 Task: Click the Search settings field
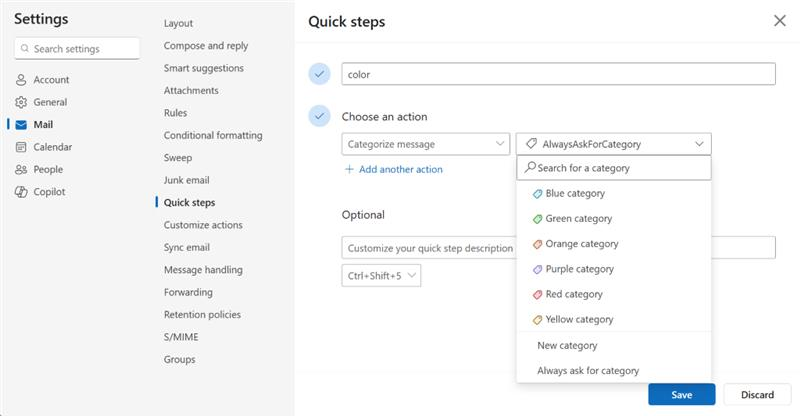pos(78,48)
